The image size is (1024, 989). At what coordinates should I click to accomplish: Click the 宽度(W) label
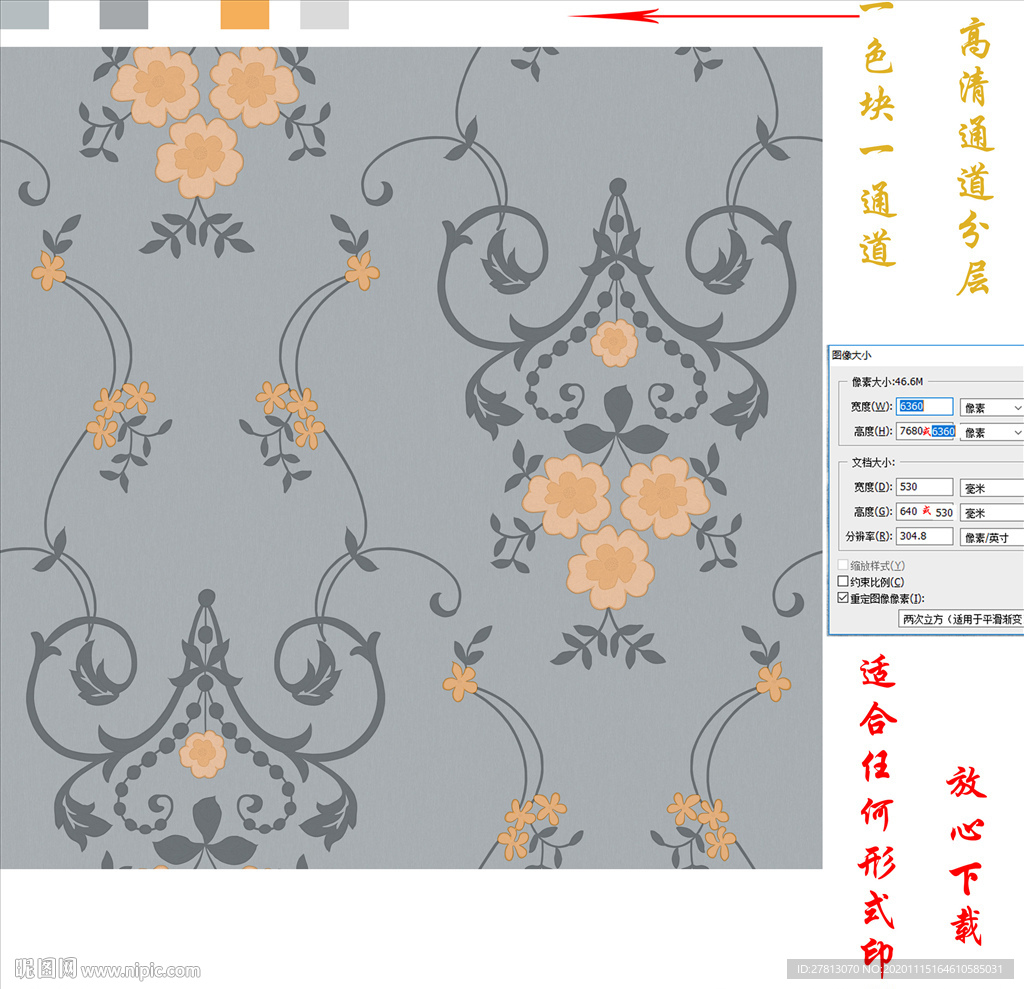click(871, 406)
